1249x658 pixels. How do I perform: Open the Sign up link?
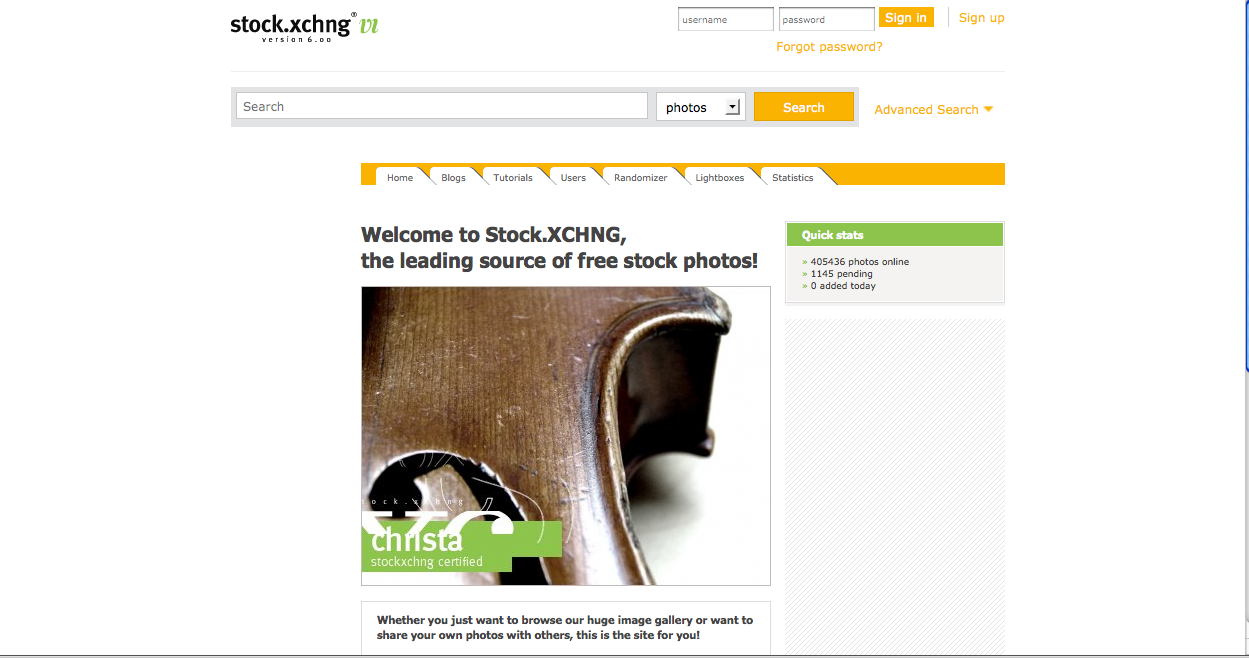[981, 17]
